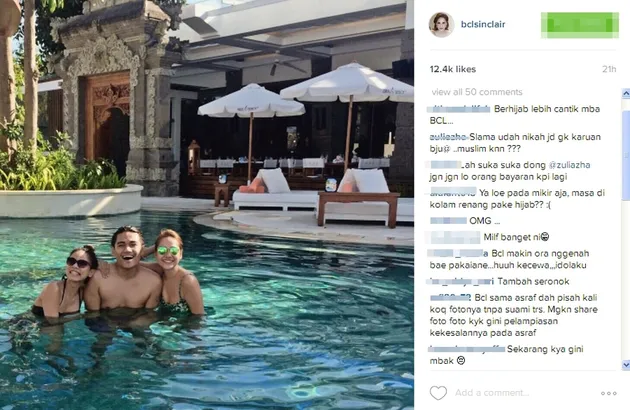This screenshot has height=410, width=630.
Task: Open the three-dot more options menu
Action: click(x=609, y=393)
